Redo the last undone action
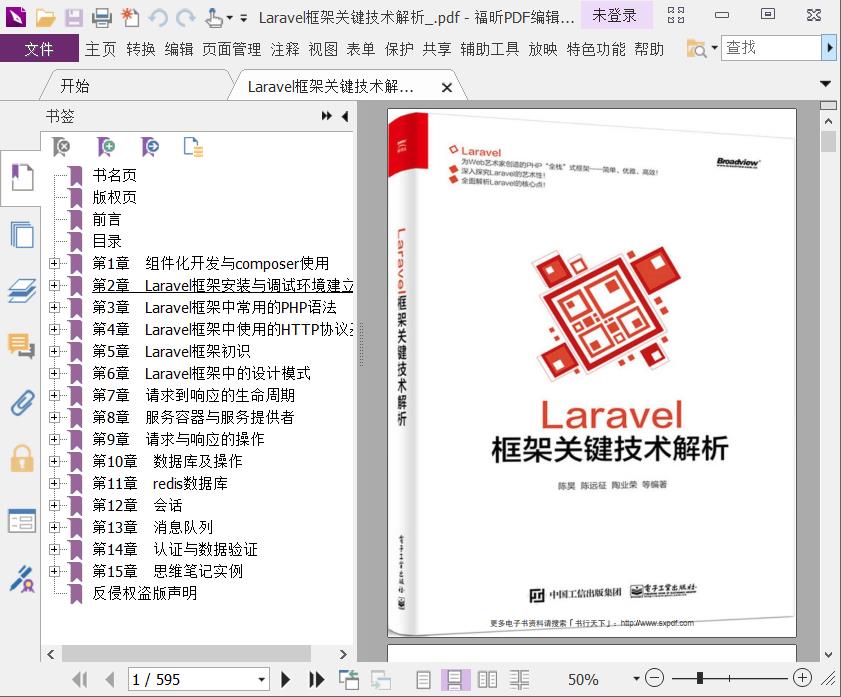The image size is (841, 697). pyautogui.click(x=186, y=18)
